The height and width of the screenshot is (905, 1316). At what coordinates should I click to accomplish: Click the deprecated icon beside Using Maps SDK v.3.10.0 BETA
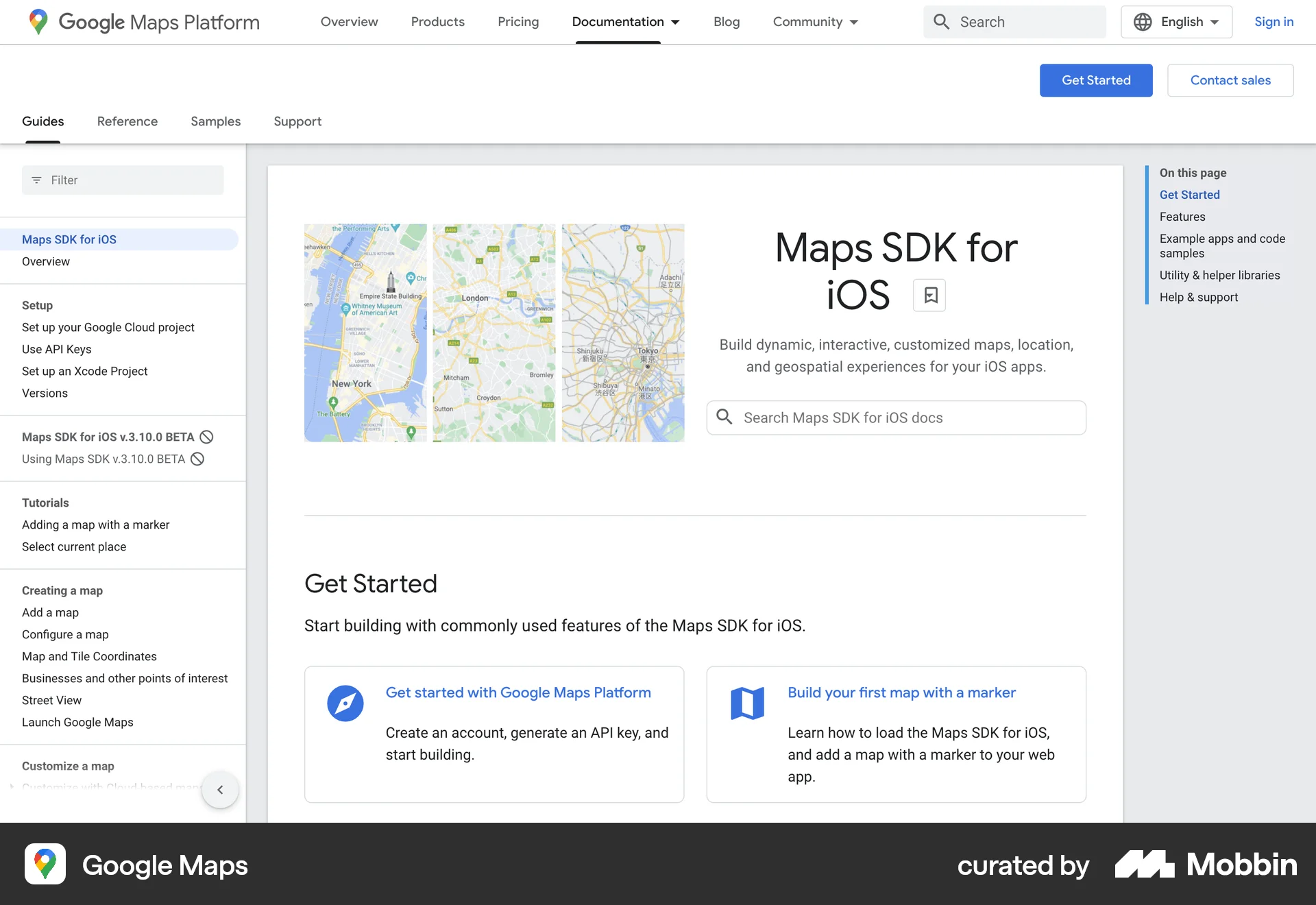(197, 459)
